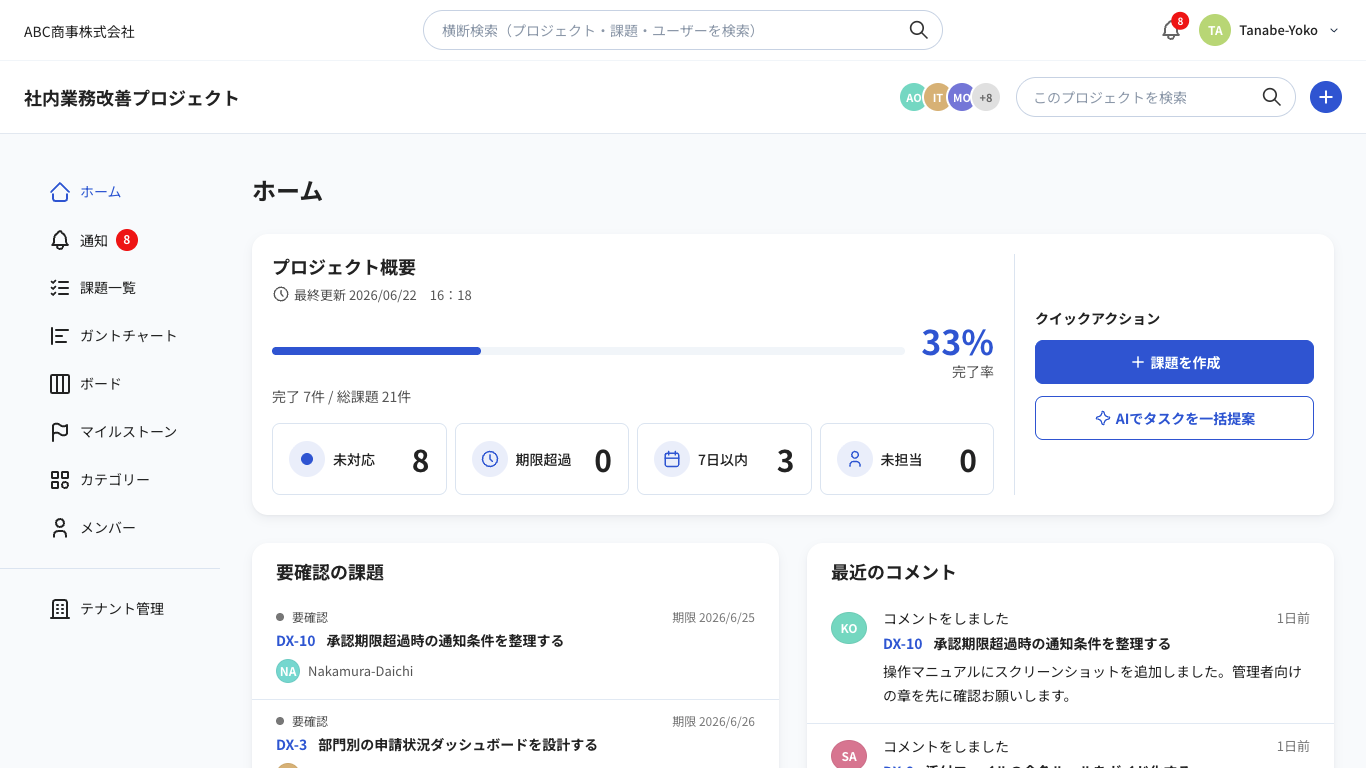Image resolution: width=1366 pixels, height=768 pixels.
Task: Click the SA commenter avatar
Action: pos(849,755)
